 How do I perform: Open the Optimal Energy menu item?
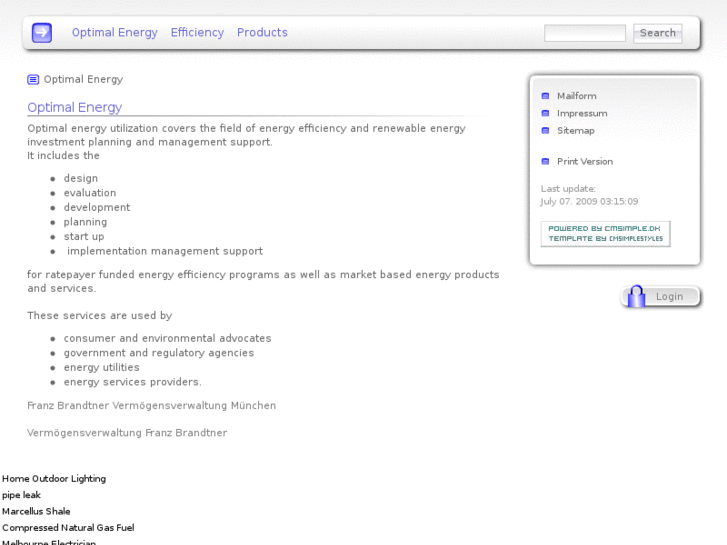click(115, 32)
